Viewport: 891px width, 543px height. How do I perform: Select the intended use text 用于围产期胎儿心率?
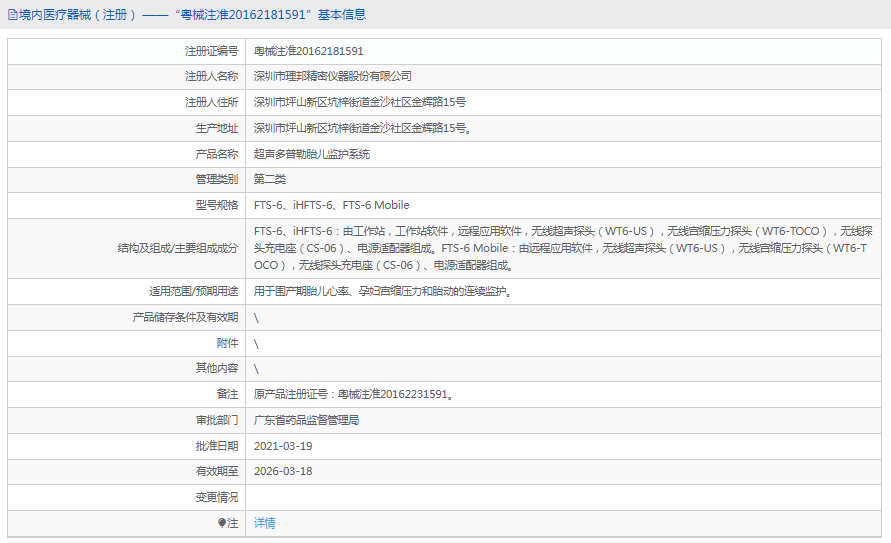coord(384,291)
